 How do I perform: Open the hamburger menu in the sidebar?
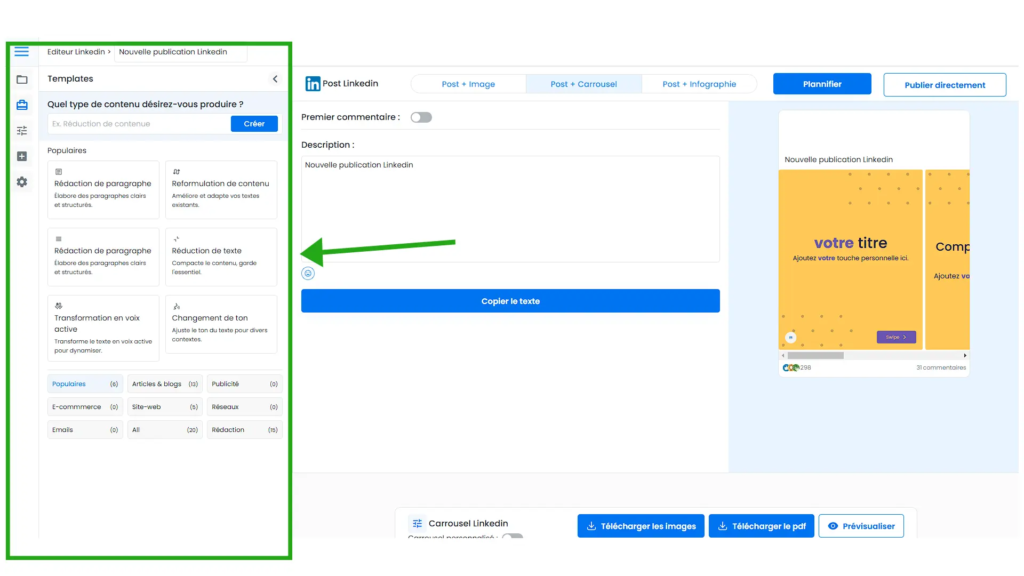(22, 52)
